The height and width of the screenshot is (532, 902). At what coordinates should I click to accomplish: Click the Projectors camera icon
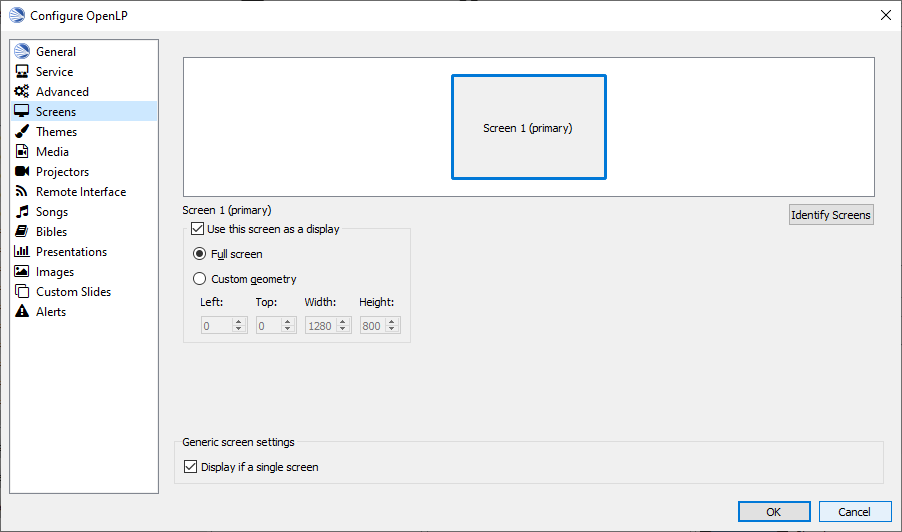click(22, 171)
